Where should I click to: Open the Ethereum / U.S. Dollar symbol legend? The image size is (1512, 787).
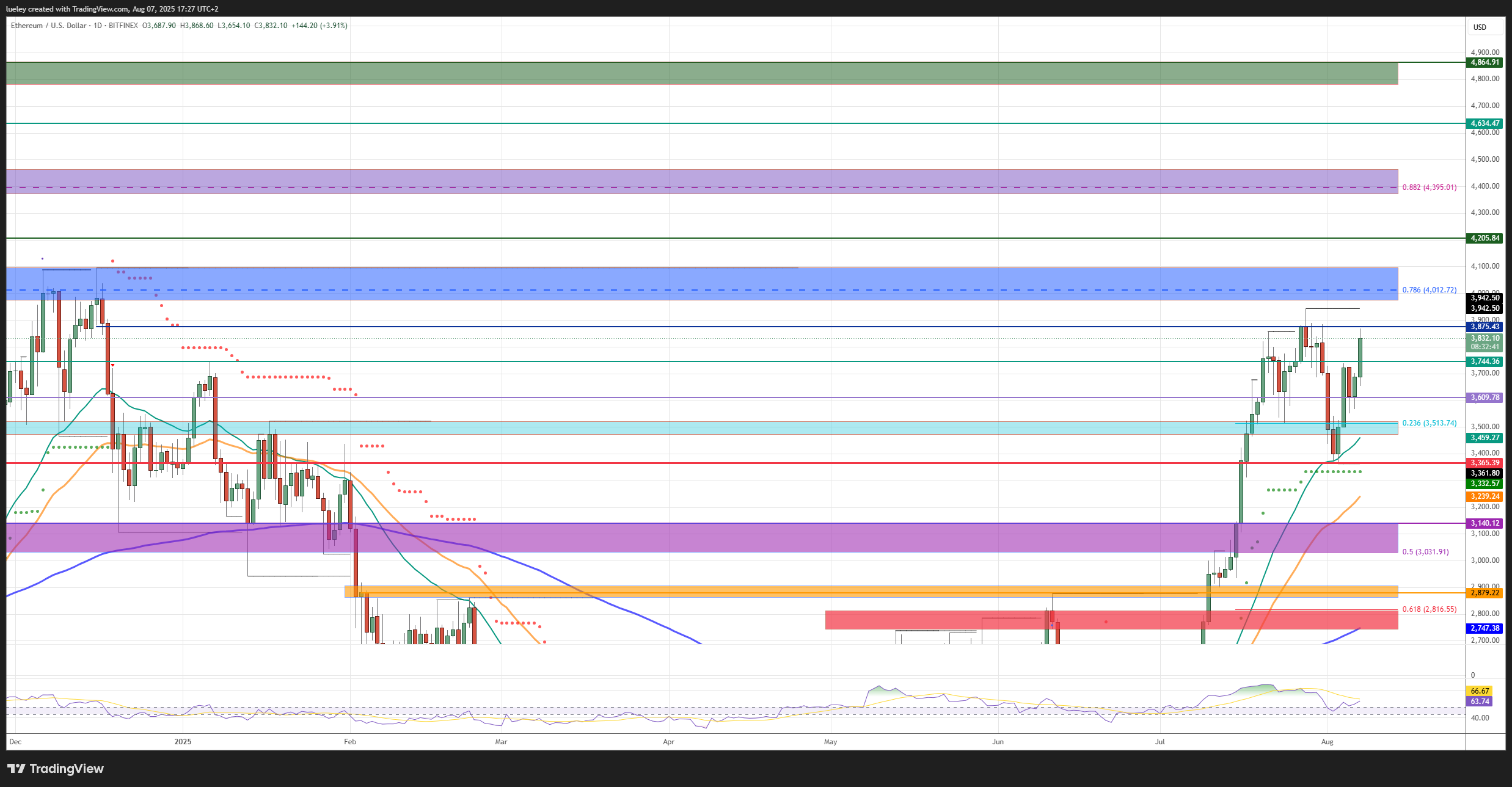click(48, 26)
